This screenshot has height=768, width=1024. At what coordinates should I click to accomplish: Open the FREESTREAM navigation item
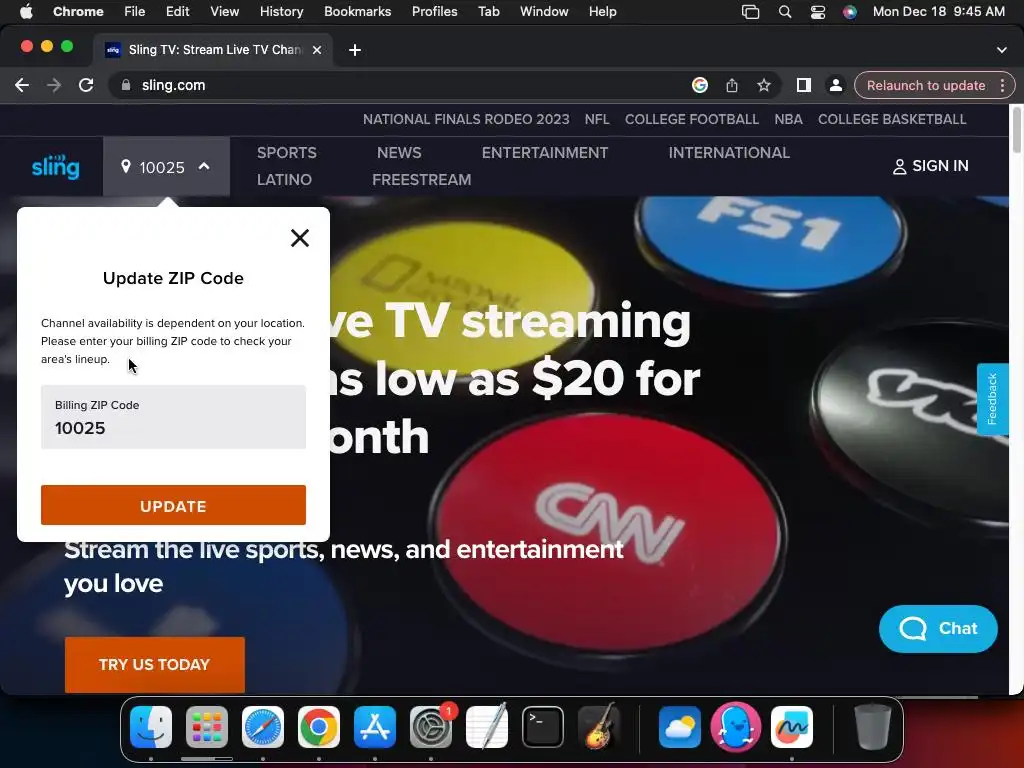coord(421,180)
